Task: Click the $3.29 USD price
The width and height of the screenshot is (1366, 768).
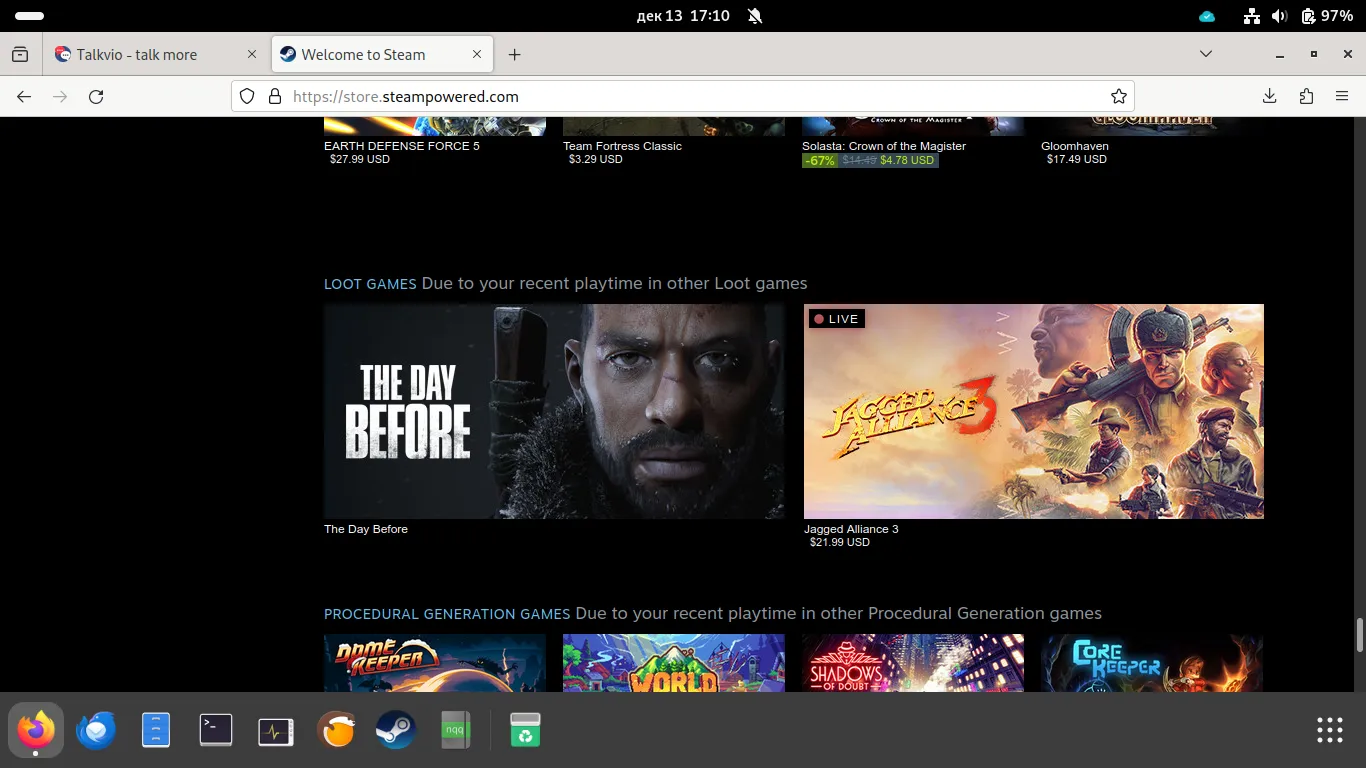Action: click(x=596, y=159)
